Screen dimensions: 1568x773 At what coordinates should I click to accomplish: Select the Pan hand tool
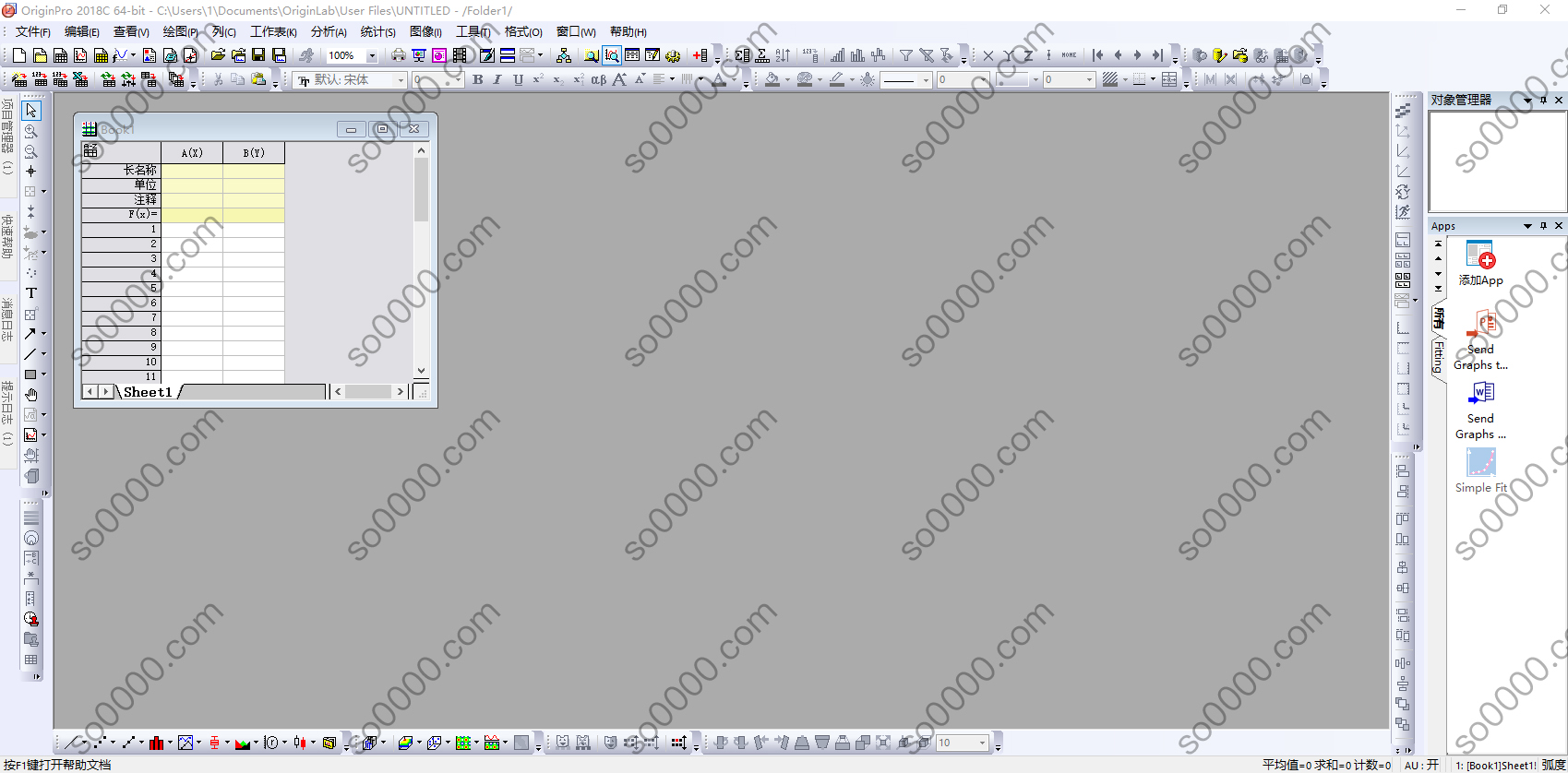click(31, 395)
